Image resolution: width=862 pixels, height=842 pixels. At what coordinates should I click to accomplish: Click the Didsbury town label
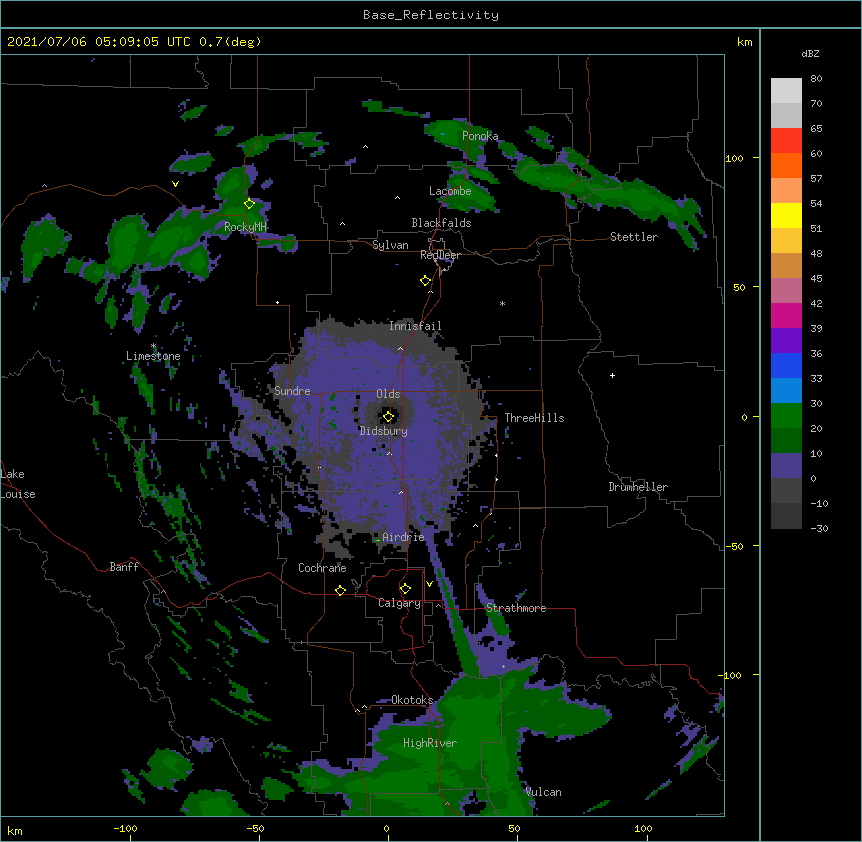pos(384,431)
